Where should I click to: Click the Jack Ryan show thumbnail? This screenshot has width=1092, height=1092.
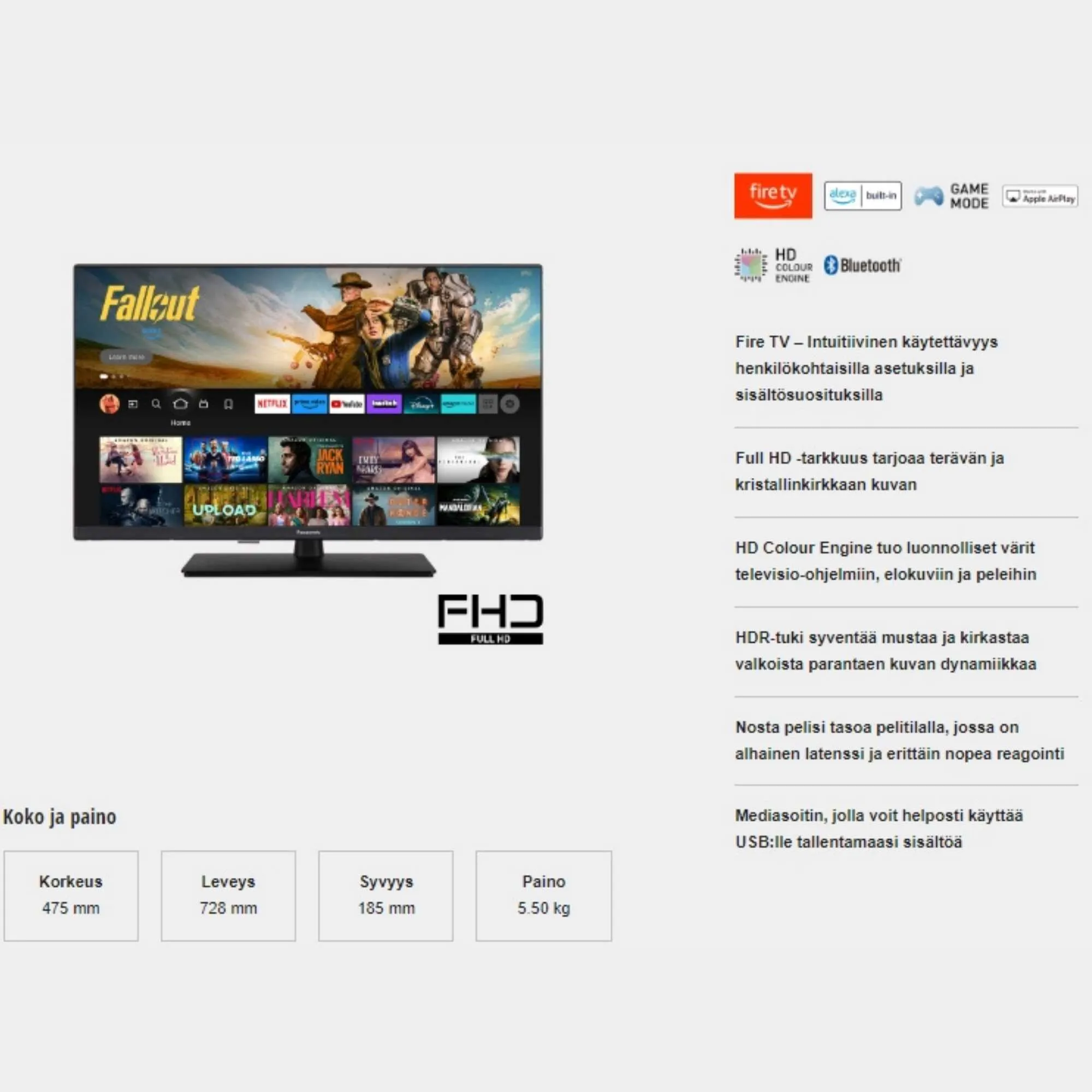click(x=309, y=460)
